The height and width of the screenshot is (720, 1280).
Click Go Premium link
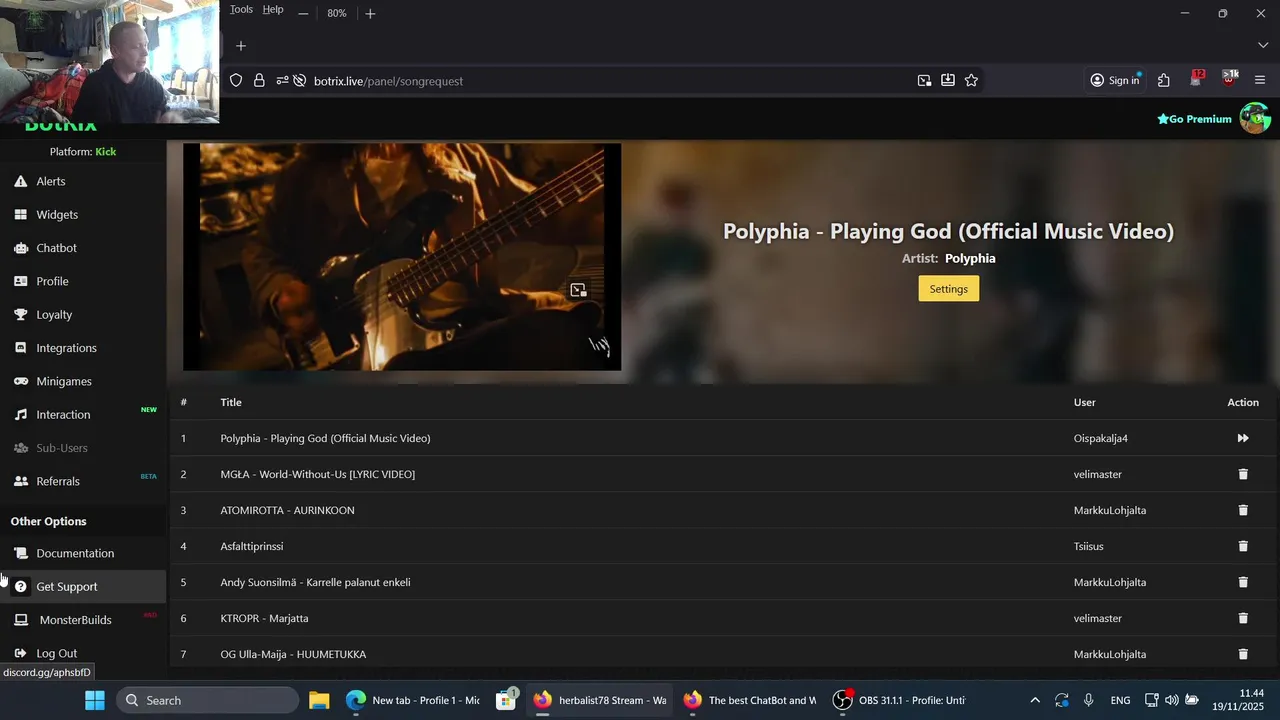pyautogui.click(x=1194, y=119)
